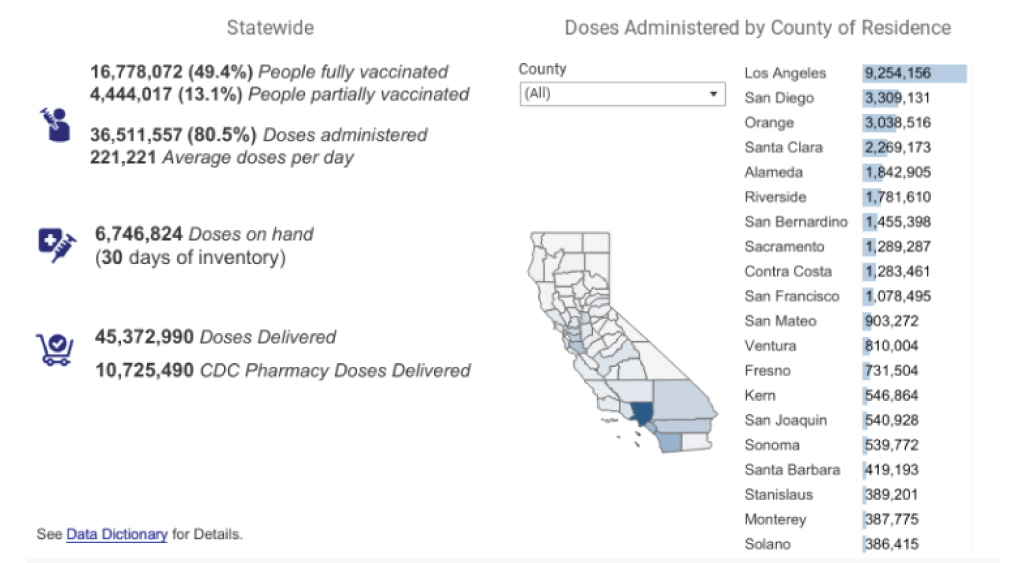
Task: Click the doses on hand vial icon
Action: click(x=56, y=243)
